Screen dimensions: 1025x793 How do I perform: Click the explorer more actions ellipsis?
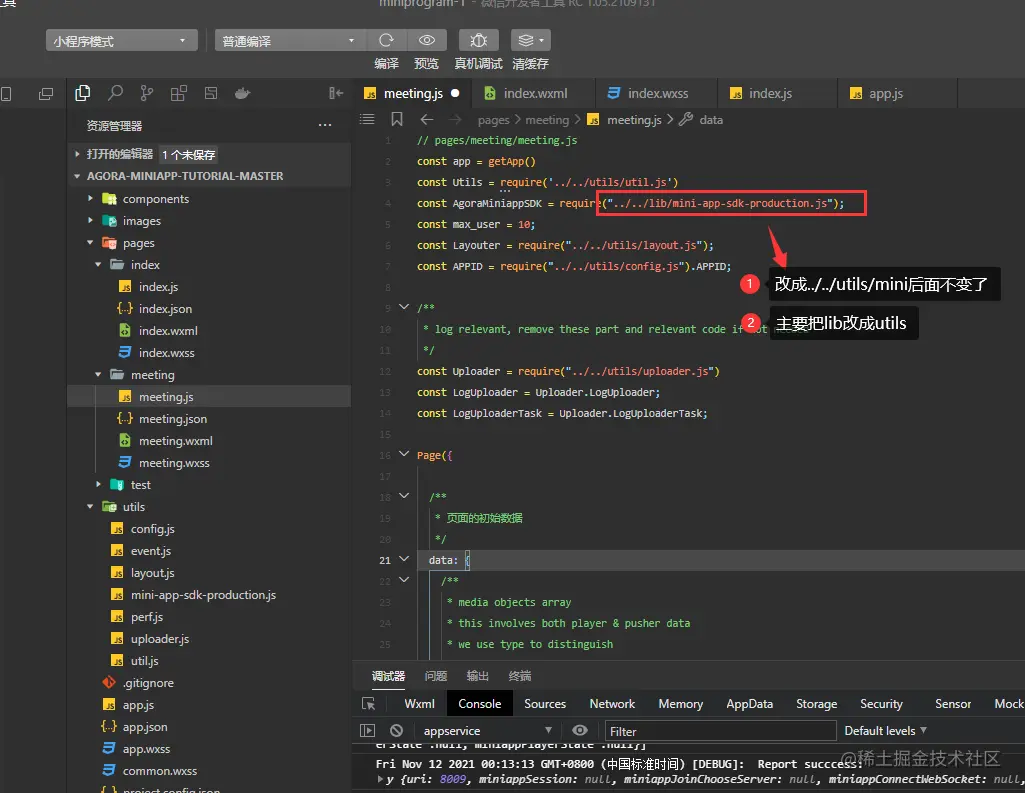tap(325, 125)
